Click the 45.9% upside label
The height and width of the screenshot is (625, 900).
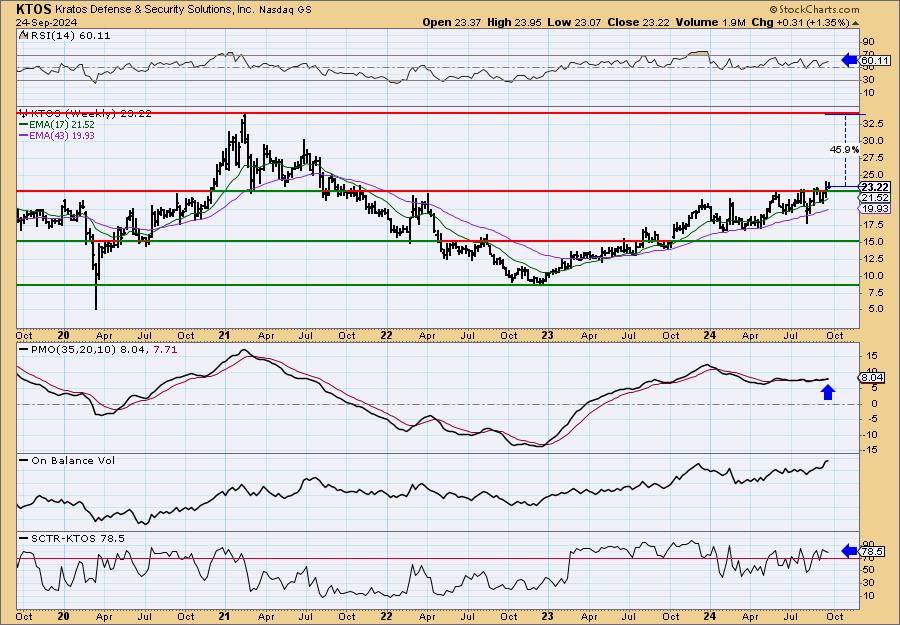coord(844,150)
